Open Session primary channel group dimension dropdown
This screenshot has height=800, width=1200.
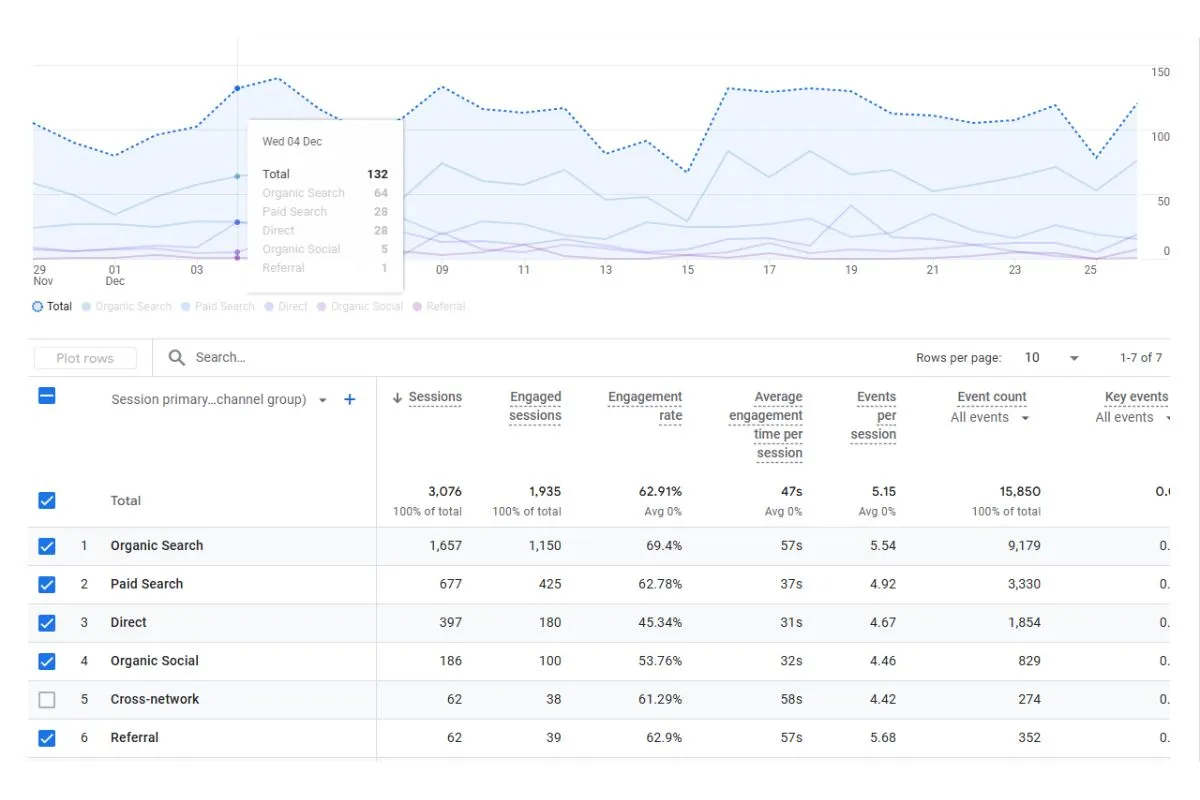point(219,399)
